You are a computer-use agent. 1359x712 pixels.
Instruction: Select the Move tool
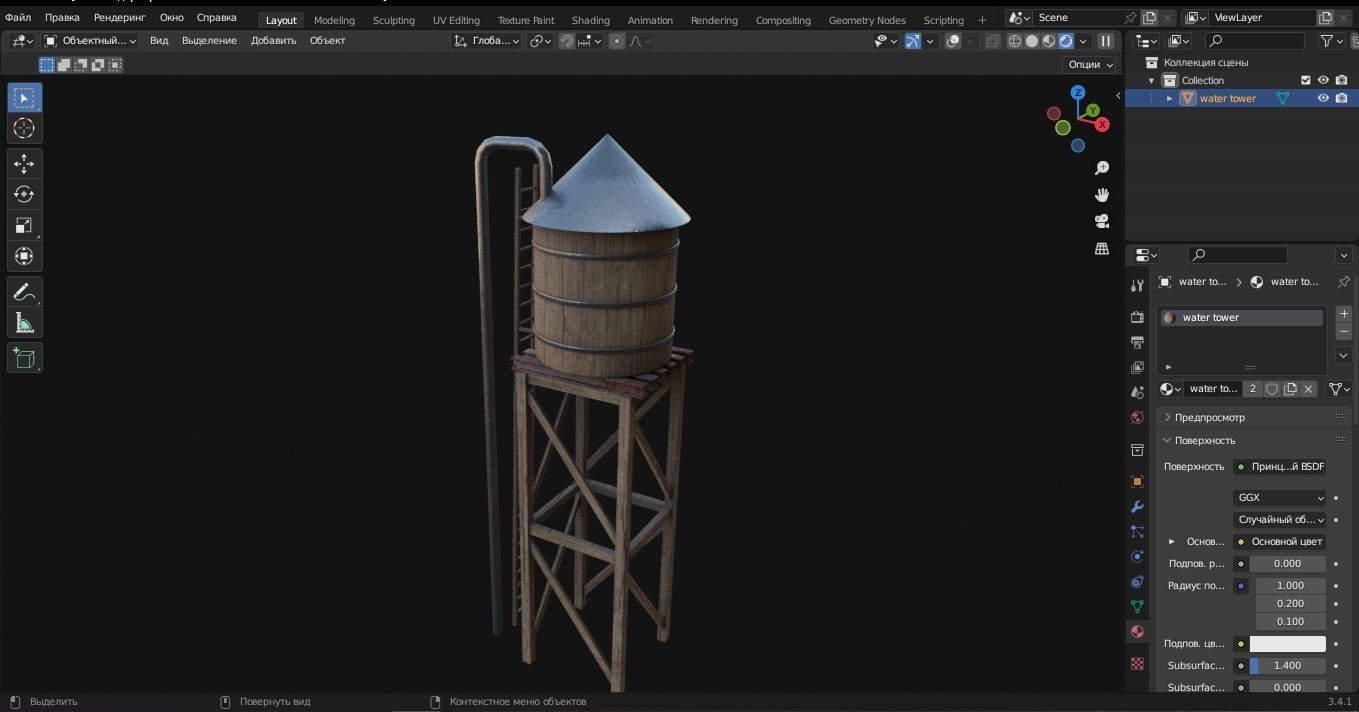click(x=24, y=163)
